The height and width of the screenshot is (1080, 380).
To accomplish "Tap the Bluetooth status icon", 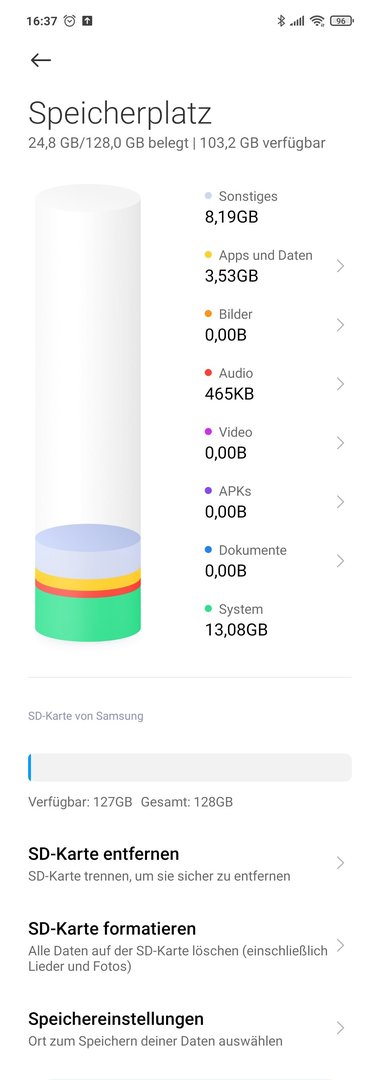I will (x=280, y=21).
